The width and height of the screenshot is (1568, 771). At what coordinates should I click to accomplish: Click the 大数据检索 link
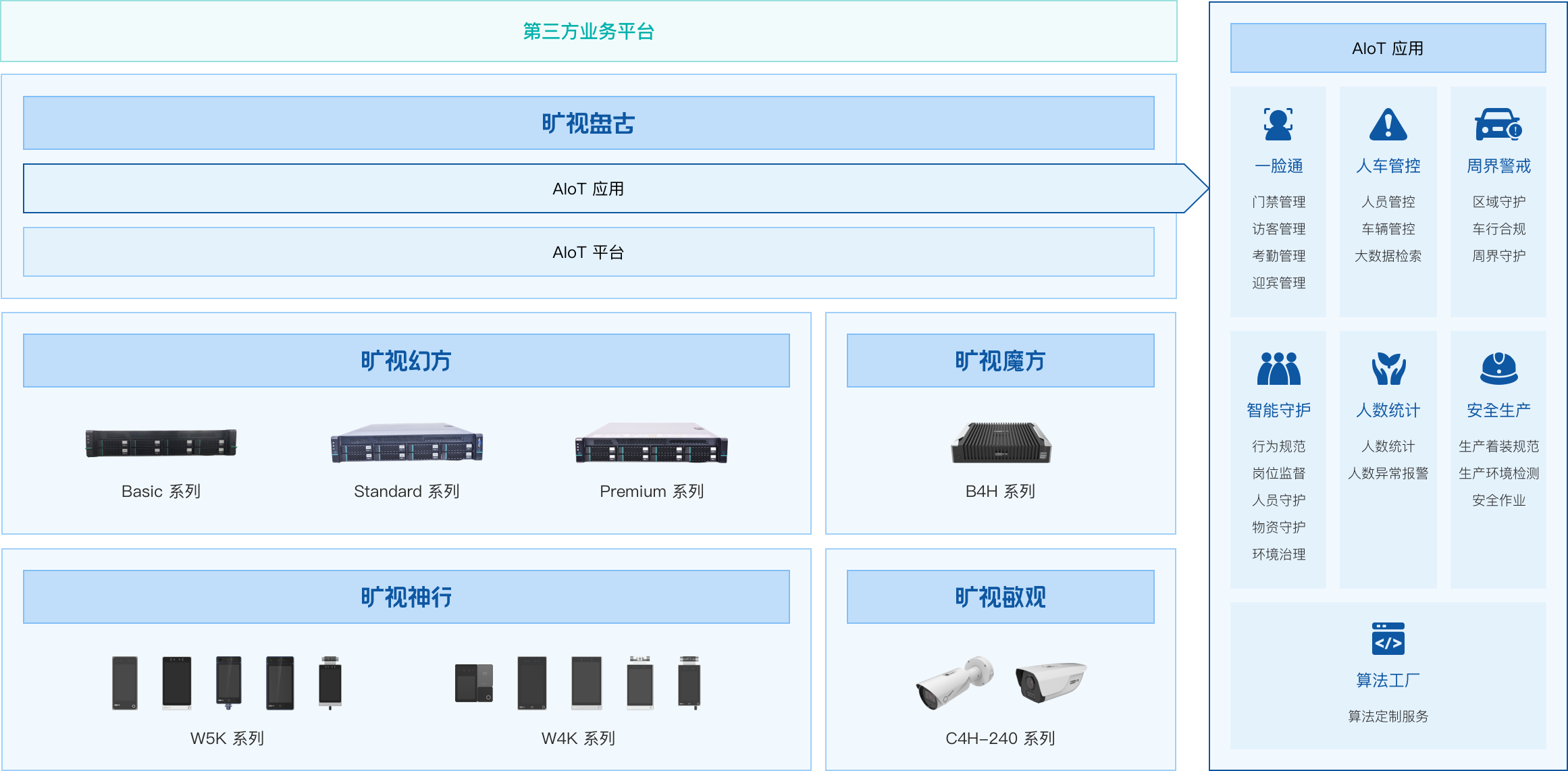click(1388, 256)
